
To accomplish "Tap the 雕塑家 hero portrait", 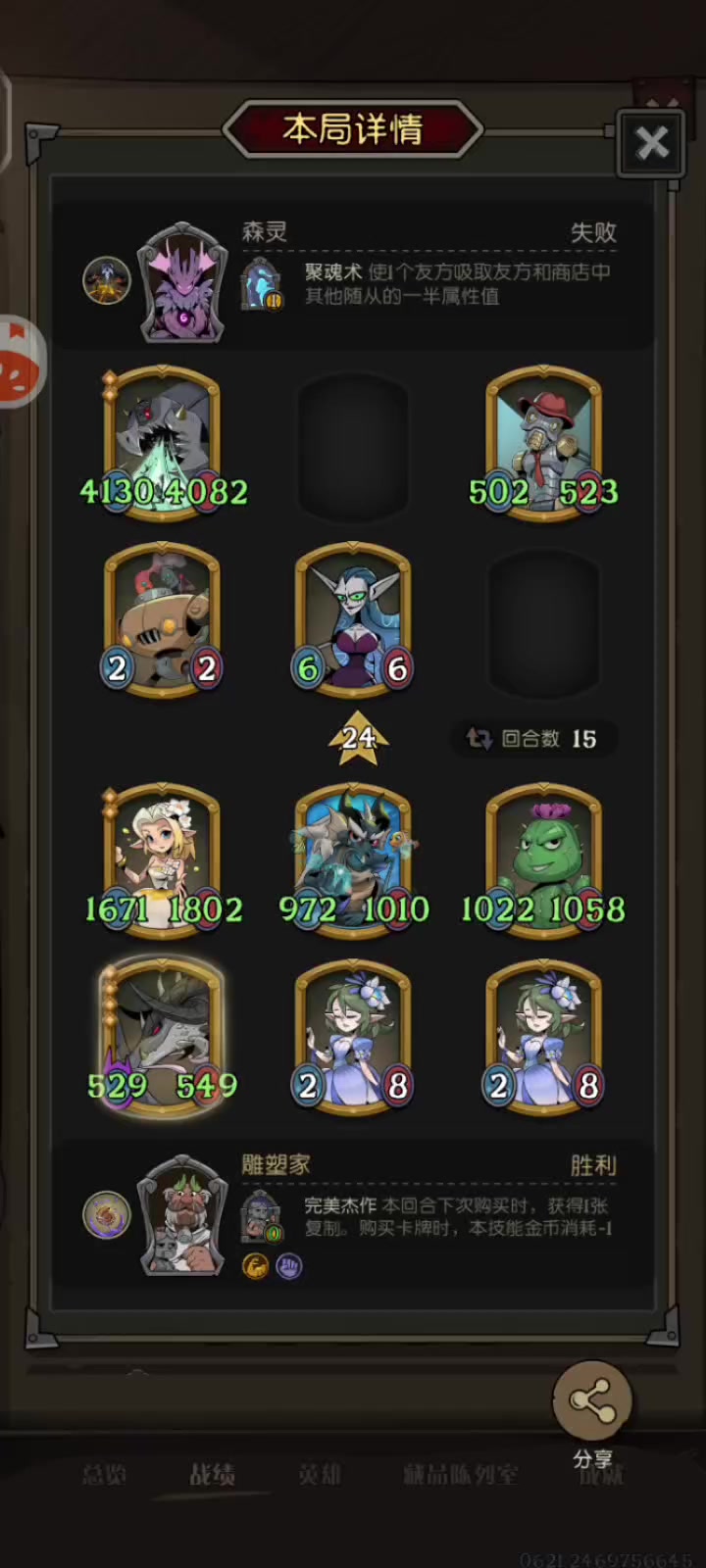I will point(182,1215).
